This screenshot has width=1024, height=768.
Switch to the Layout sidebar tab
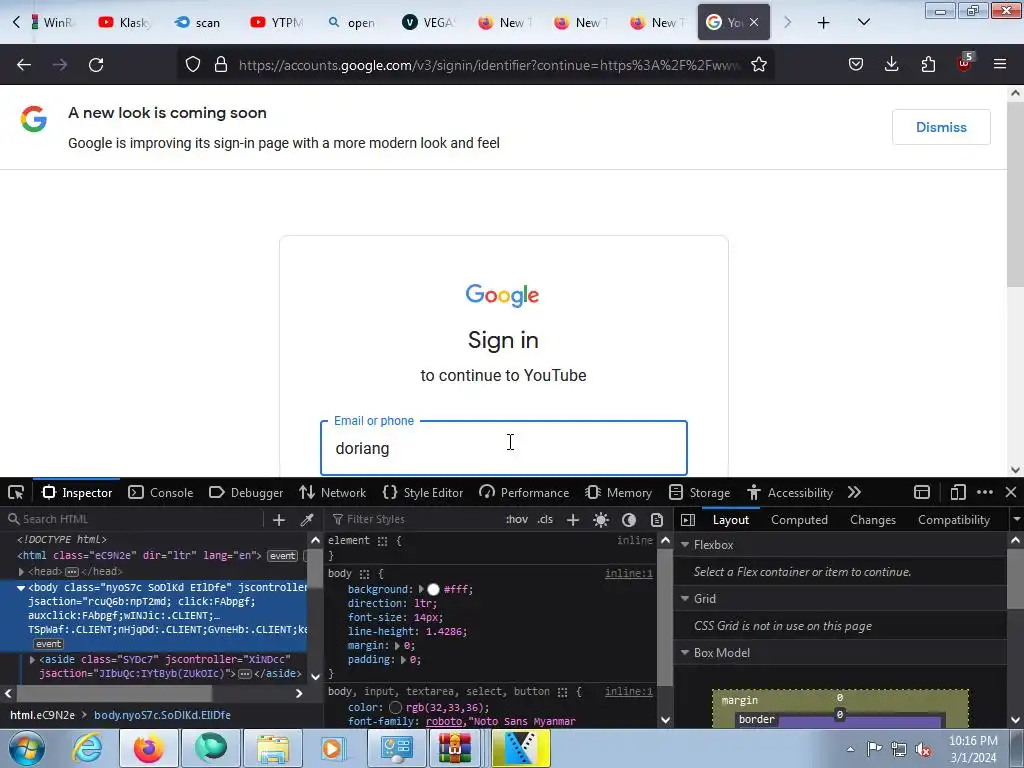coord(731,520)
